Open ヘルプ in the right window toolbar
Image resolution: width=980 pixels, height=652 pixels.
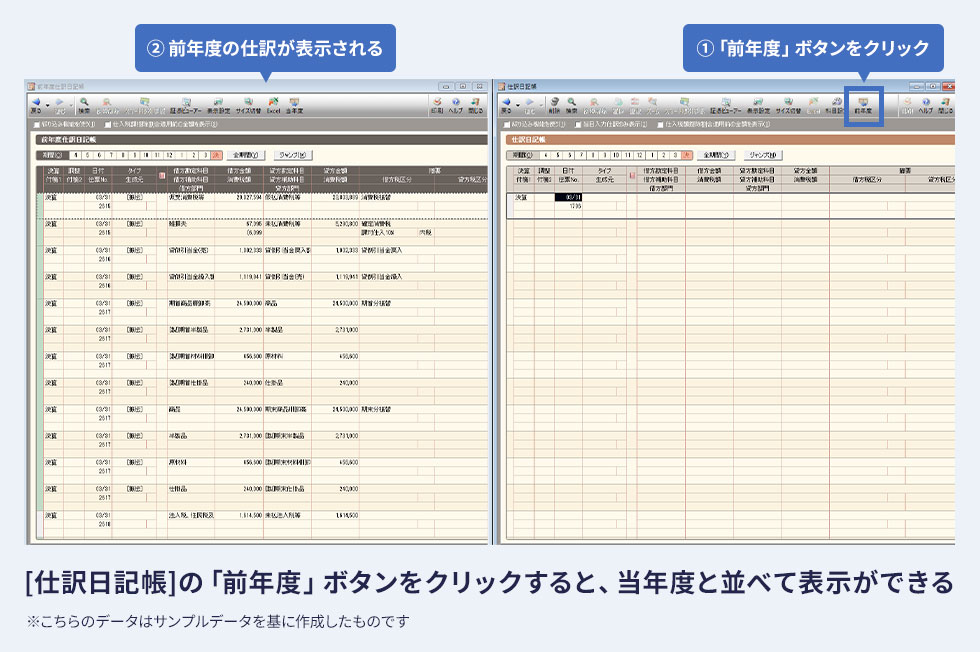tap(926, 104)
